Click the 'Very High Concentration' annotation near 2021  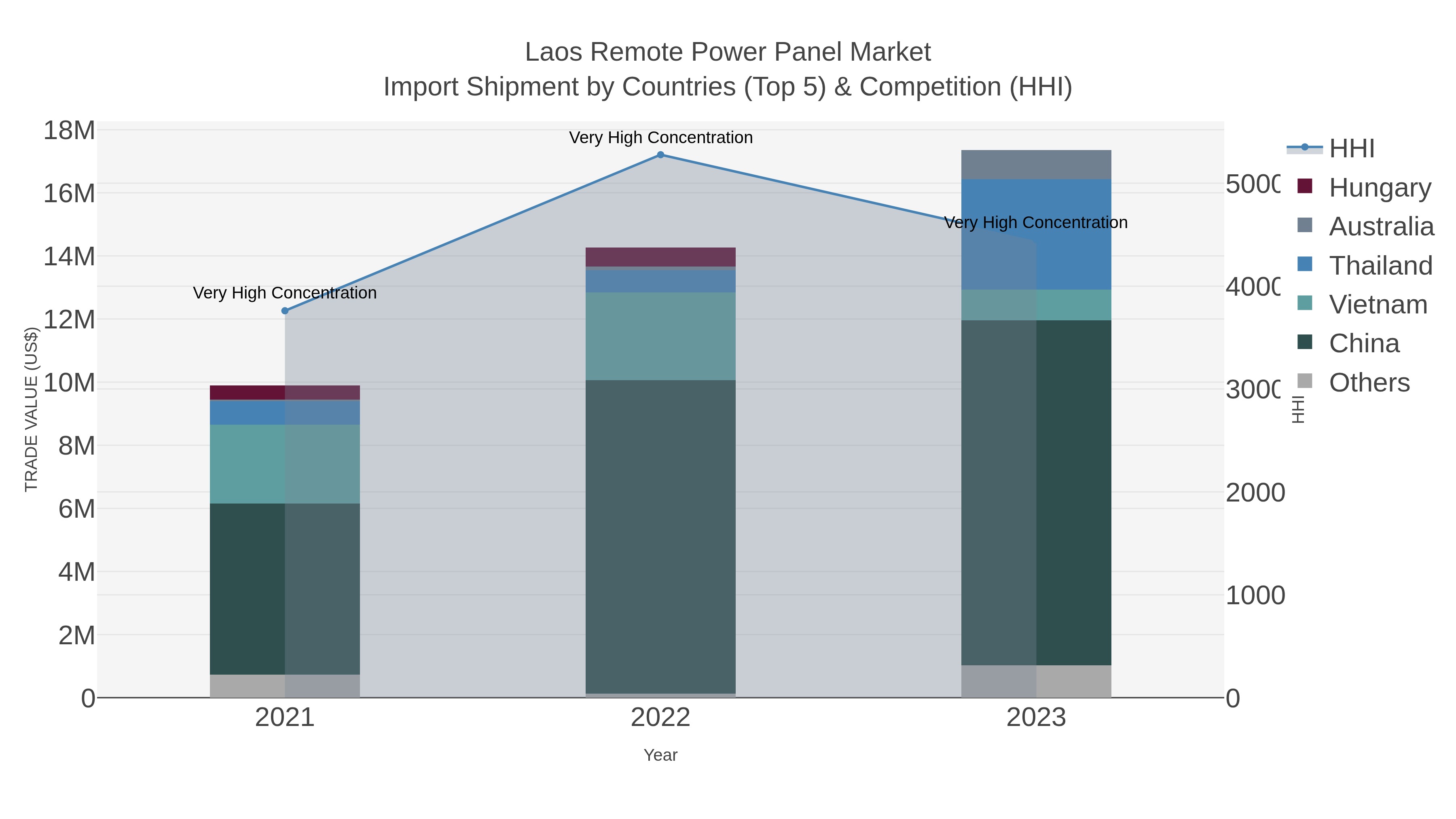(285, 293)
